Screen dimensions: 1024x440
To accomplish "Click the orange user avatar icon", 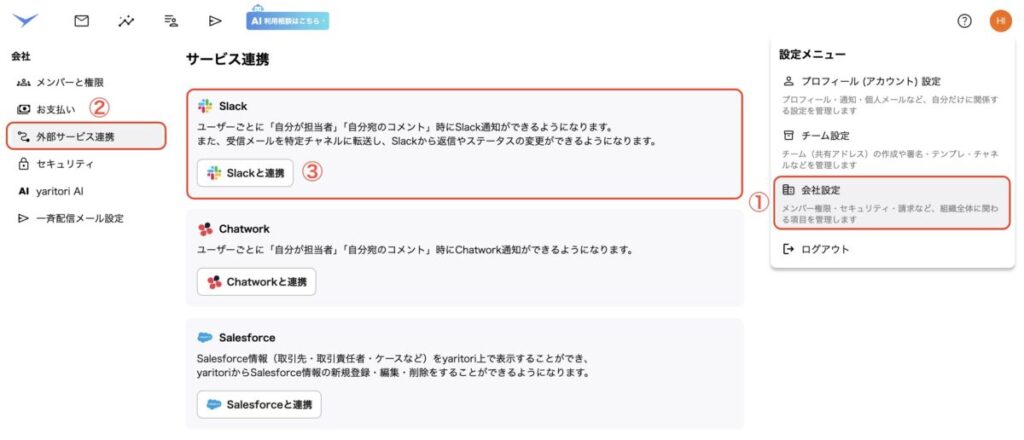I will (x=1001, y=20).
